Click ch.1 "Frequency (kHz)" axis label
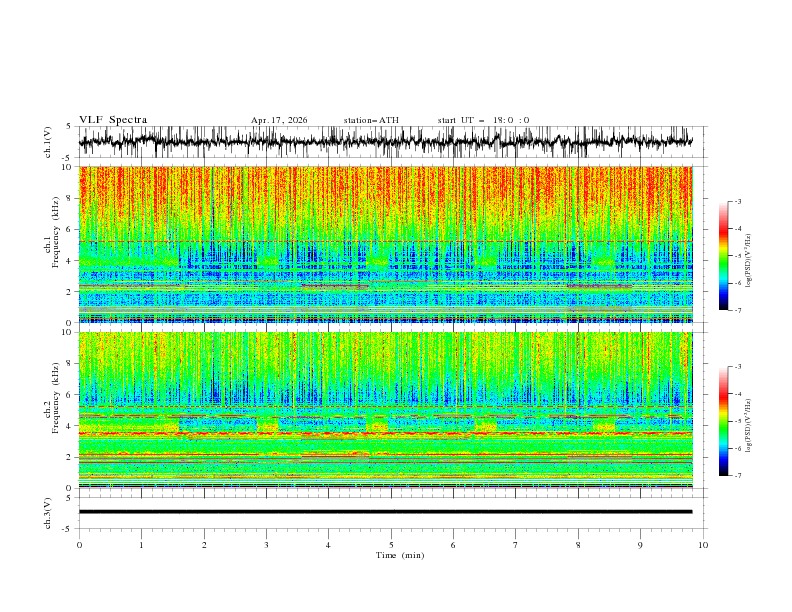 click(56, 232)
